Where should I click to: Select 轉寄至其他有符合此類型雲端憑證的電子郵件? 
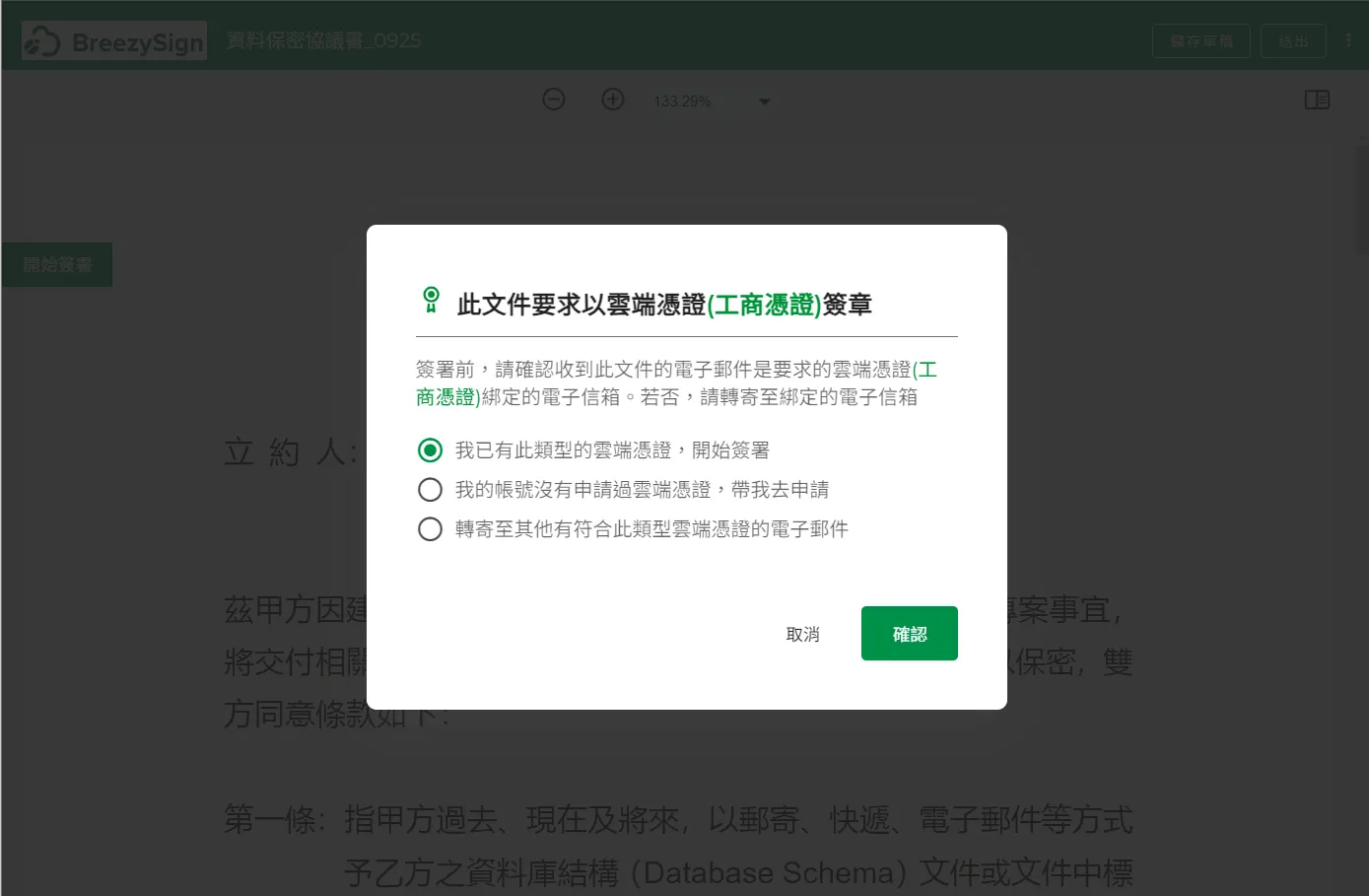coord(430,529)
